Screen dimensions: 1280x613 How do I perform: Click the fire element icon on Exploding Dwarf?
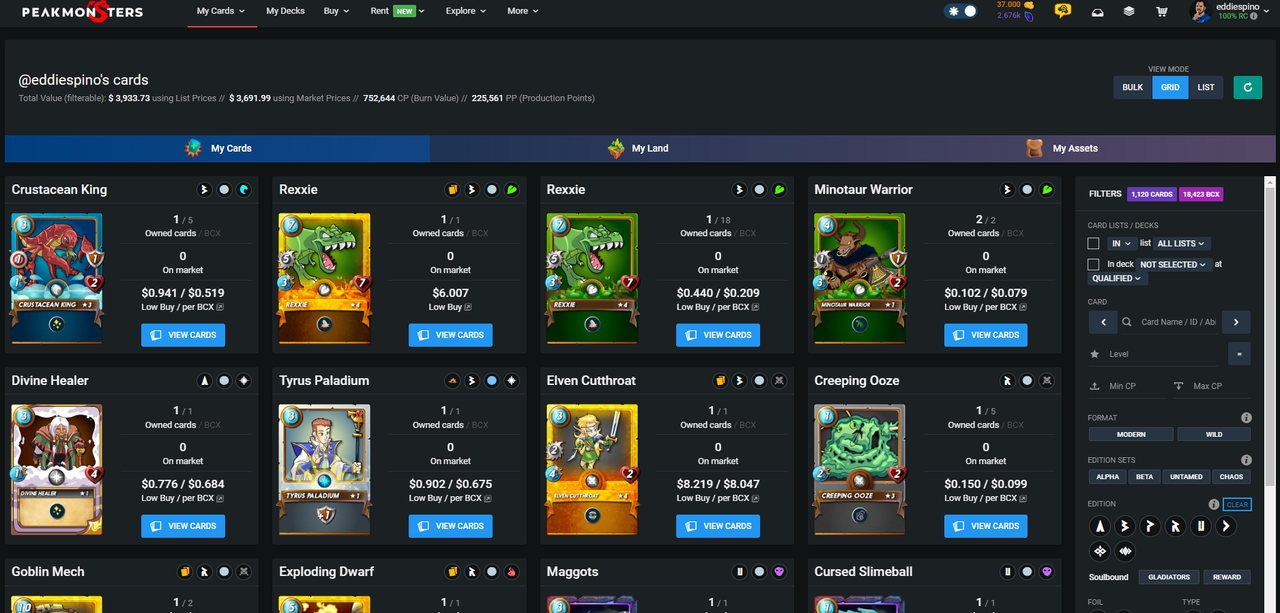coord(511,572)
